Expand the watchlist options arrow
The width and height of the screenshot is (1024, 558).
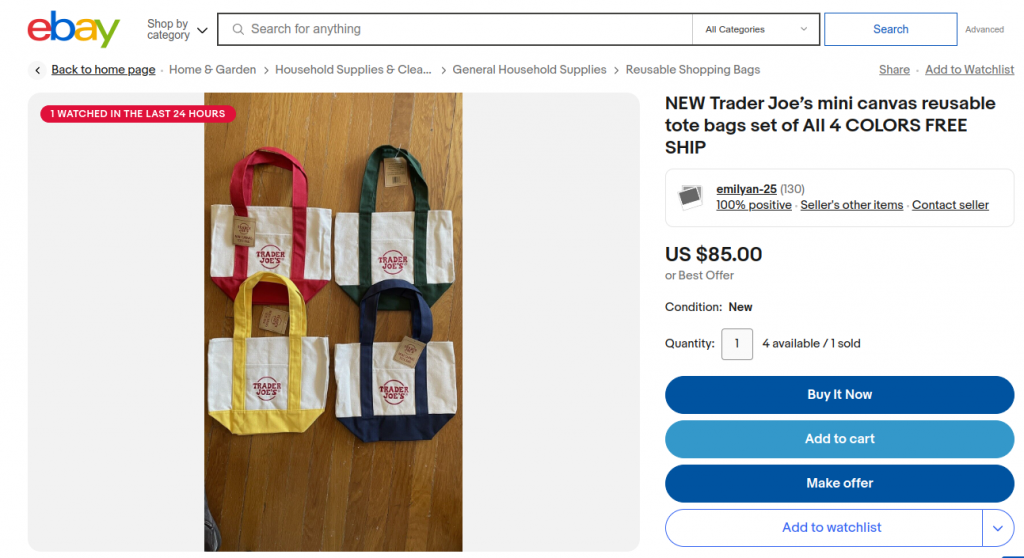coord(998,527)
